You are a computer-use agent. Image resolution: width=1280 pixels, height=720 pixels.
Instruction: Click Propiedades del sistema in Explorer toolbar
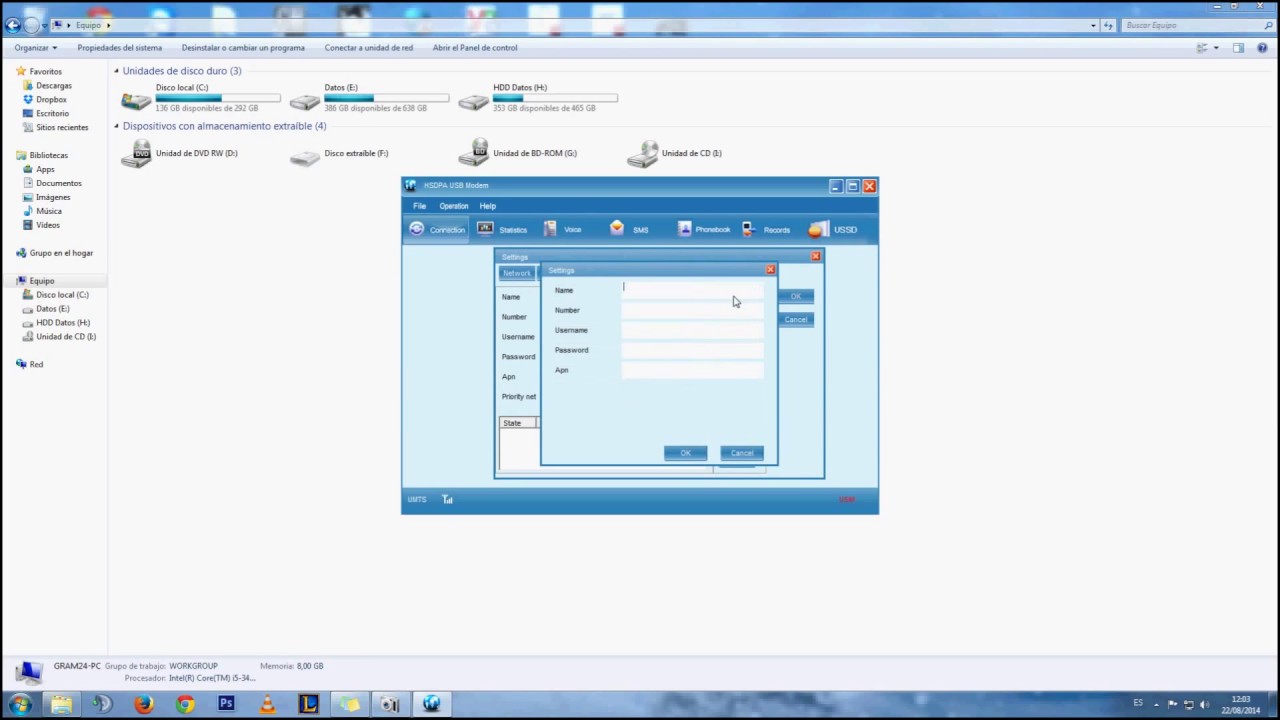pos(119,48)
